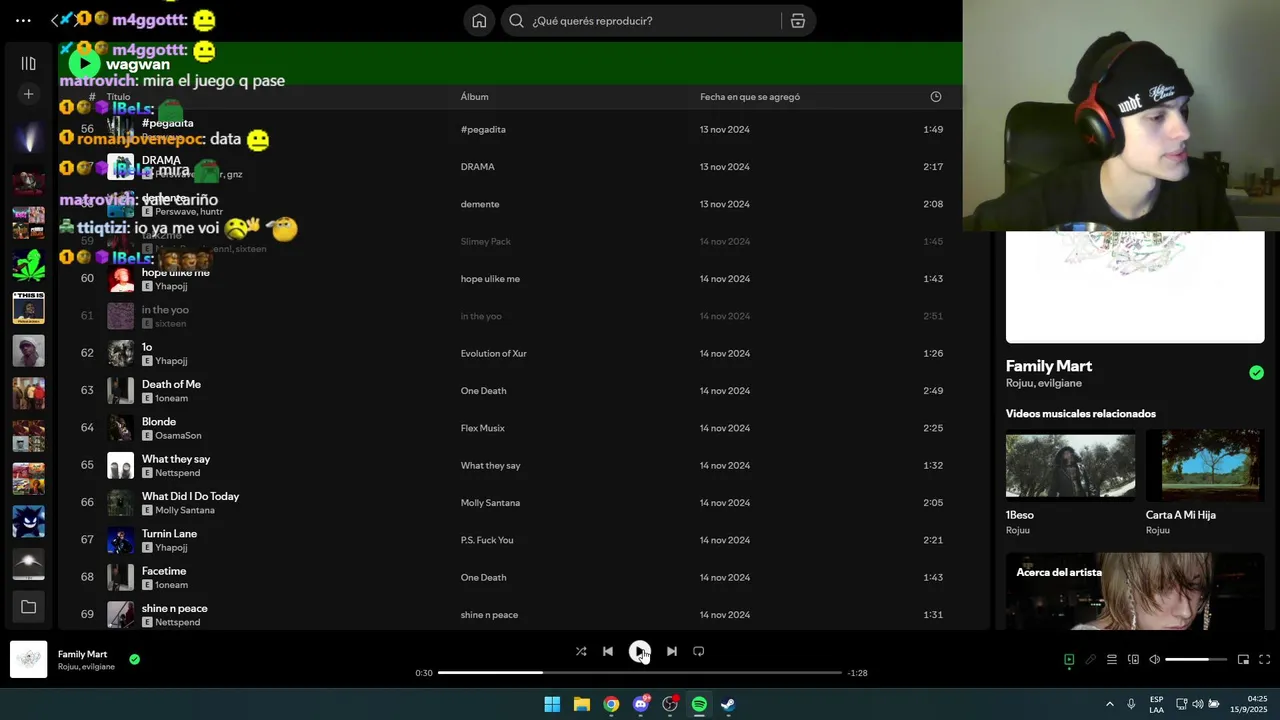Open connect to a device

click(x=1133, y=660)
